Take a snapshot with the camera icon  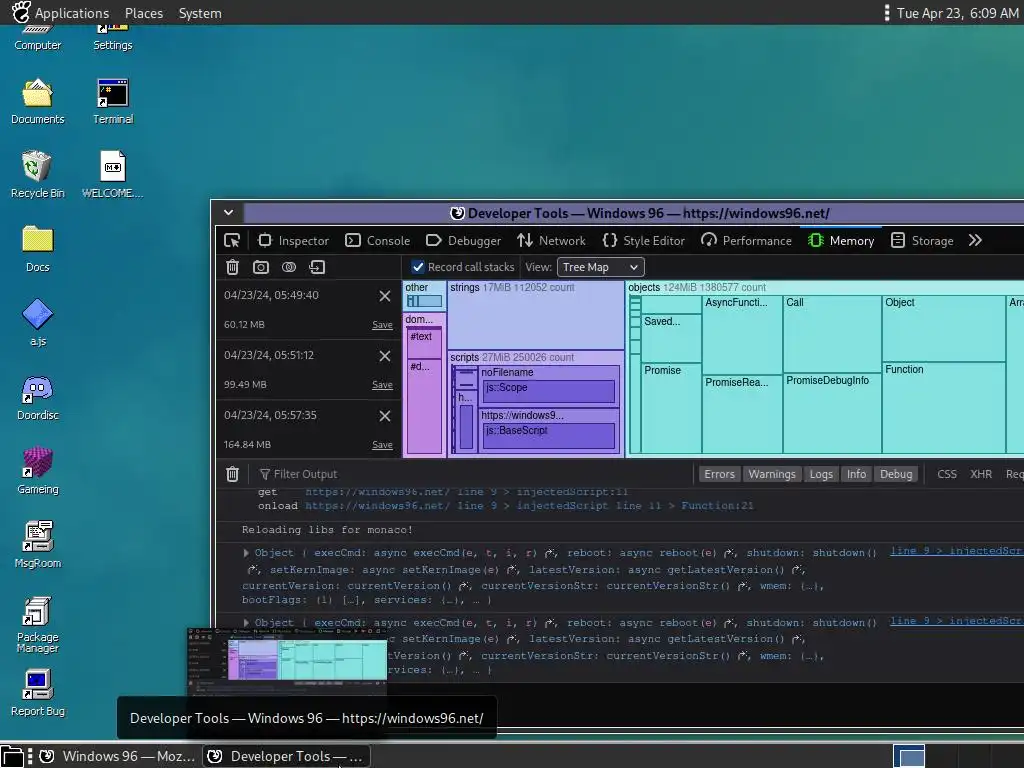coord(261,267)
